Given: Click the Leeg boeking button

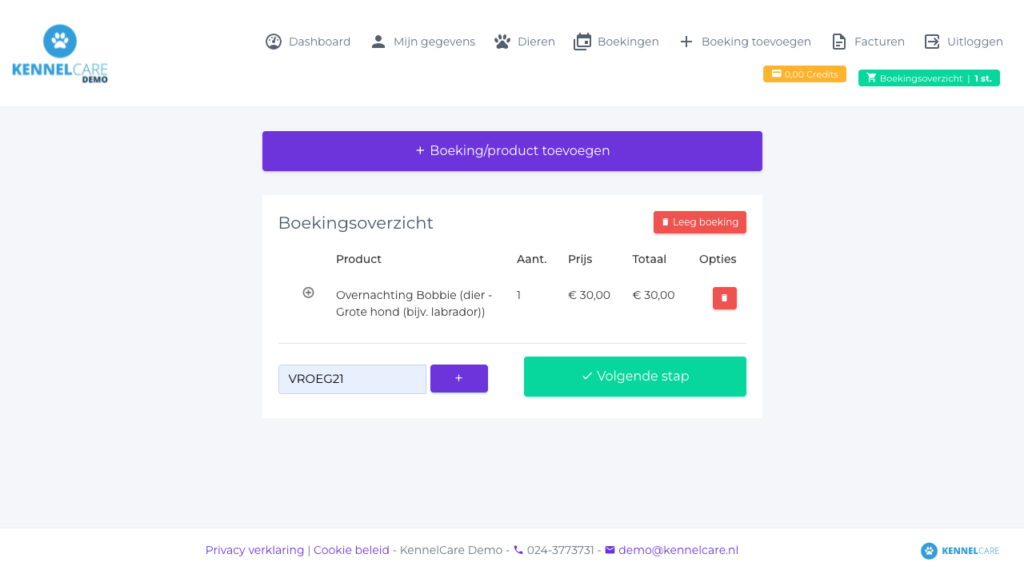Looking at the screenshot, I should pyautogui.click(x=699, y=222).
